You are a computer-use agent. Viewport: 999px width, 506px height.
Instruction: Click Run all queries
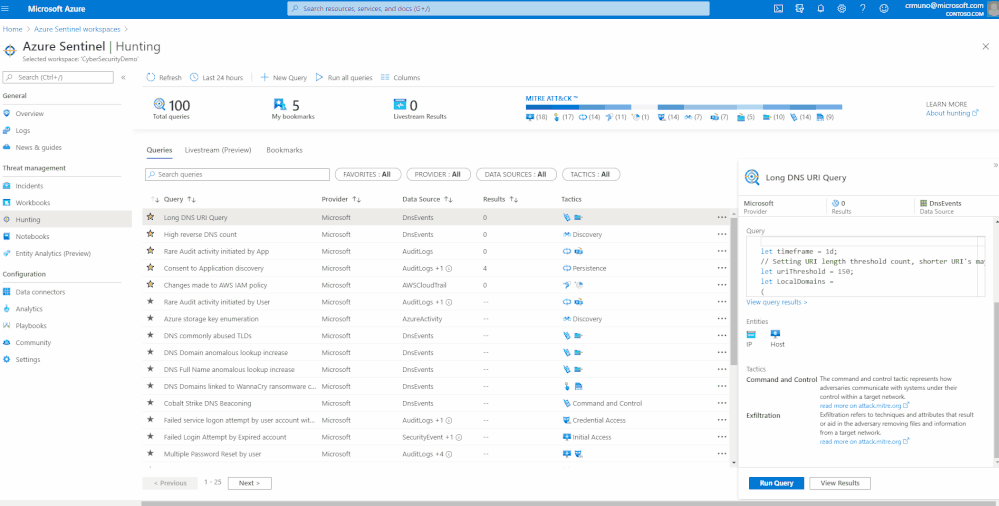343,78
